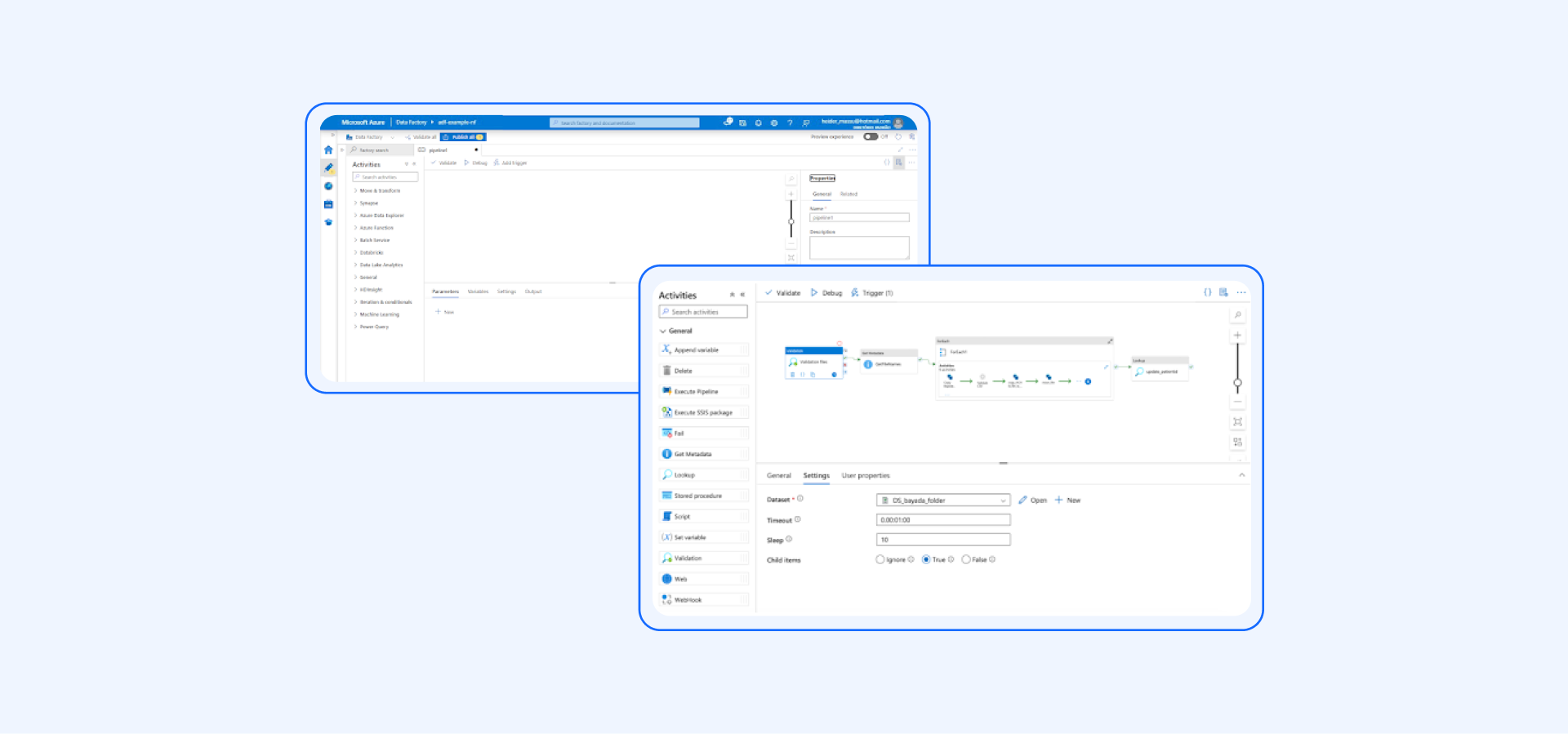Click the Delete activity trash icon
The width and height of the screenshot is (1568, 734).
[x=666, y=371]
